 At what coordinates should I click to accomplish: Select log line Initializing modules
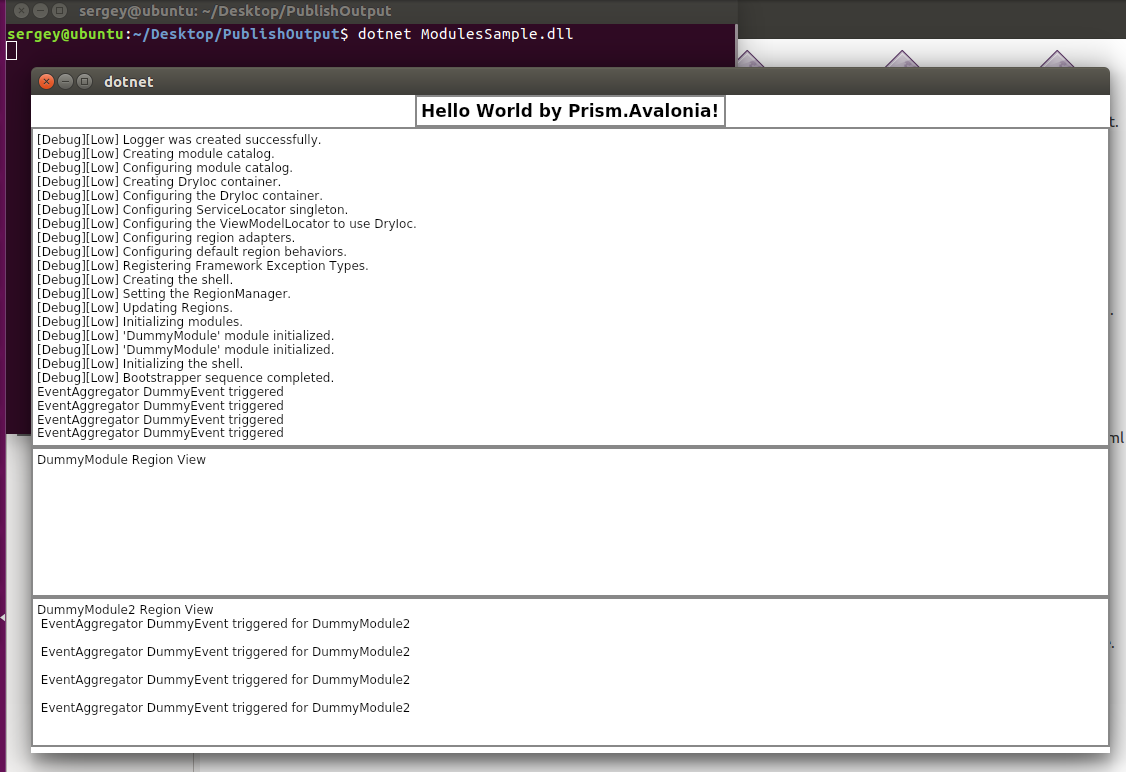click(140, 322)
